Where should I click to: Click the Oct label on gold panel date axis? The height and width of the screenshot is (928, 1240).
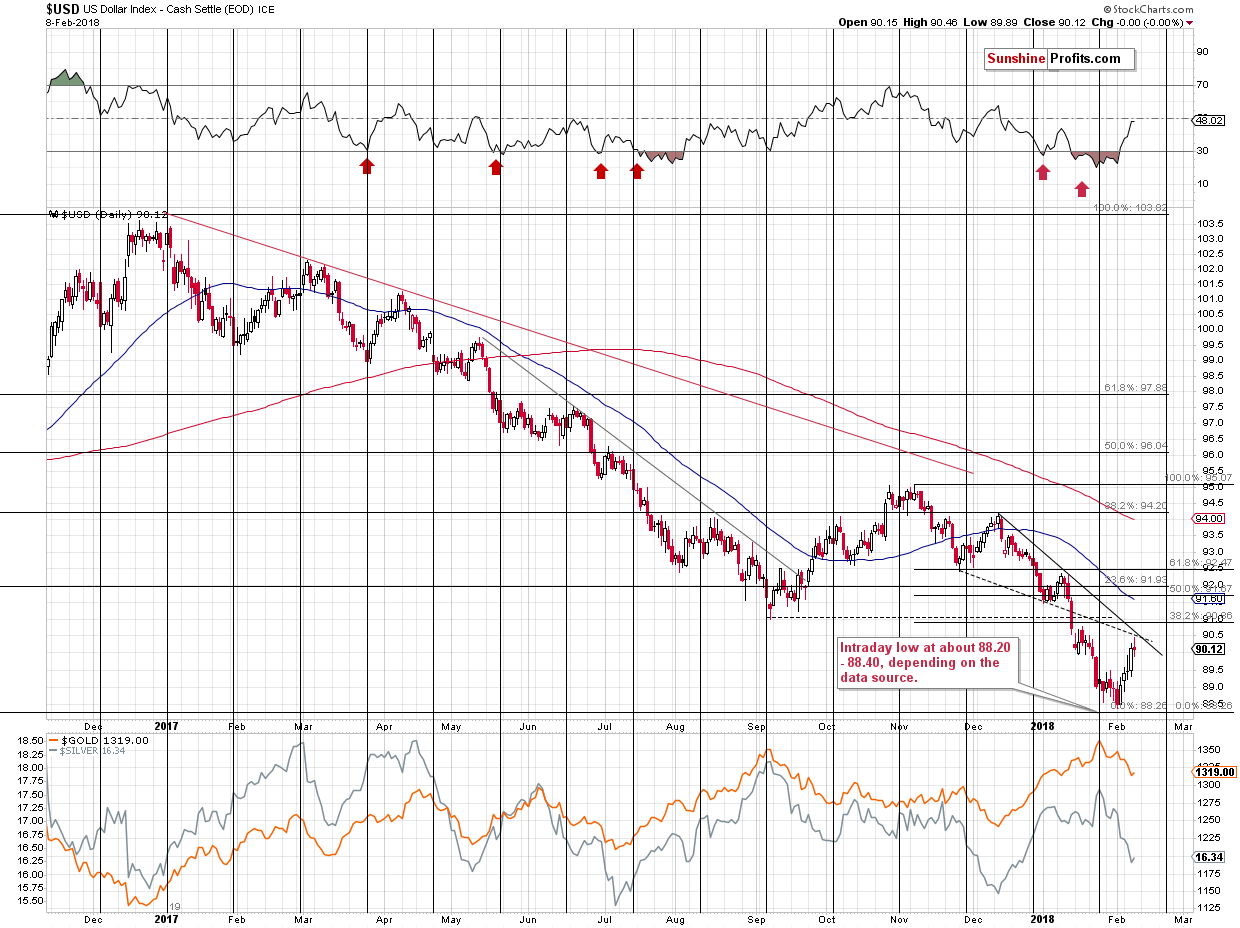[827, 918]
